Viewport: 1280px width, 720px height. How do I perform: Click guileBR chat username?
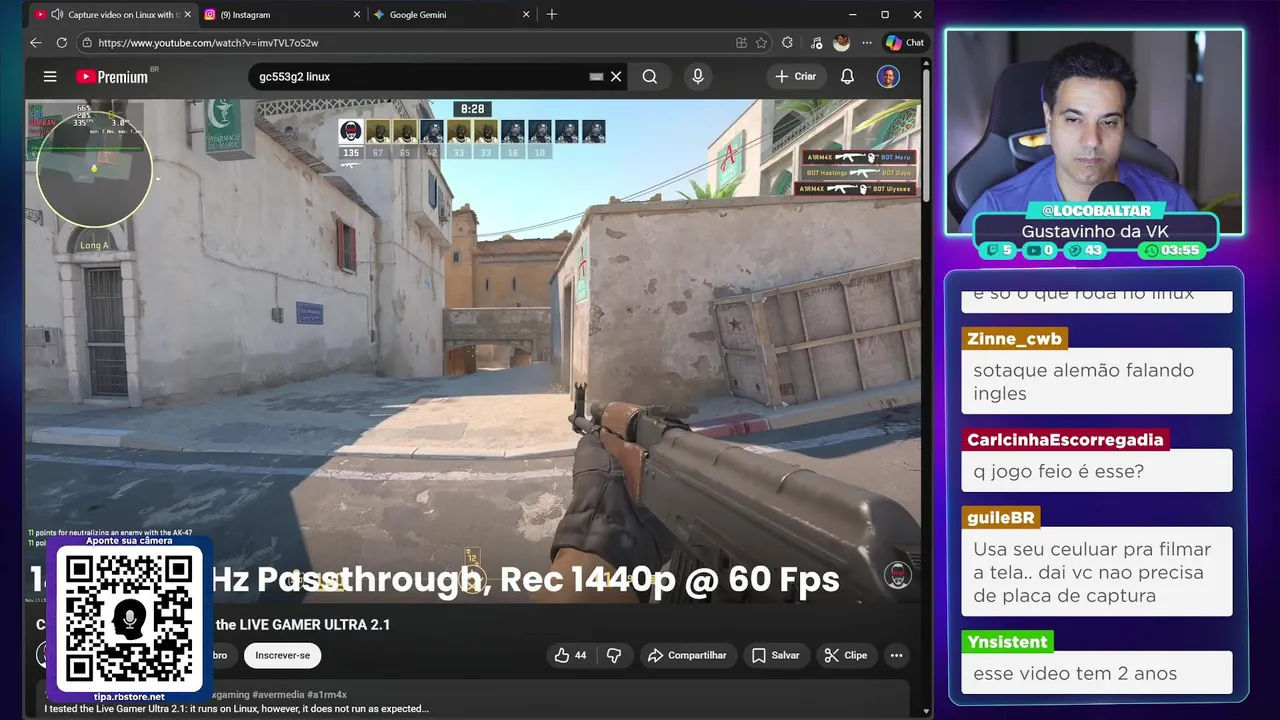point(1000,517)
